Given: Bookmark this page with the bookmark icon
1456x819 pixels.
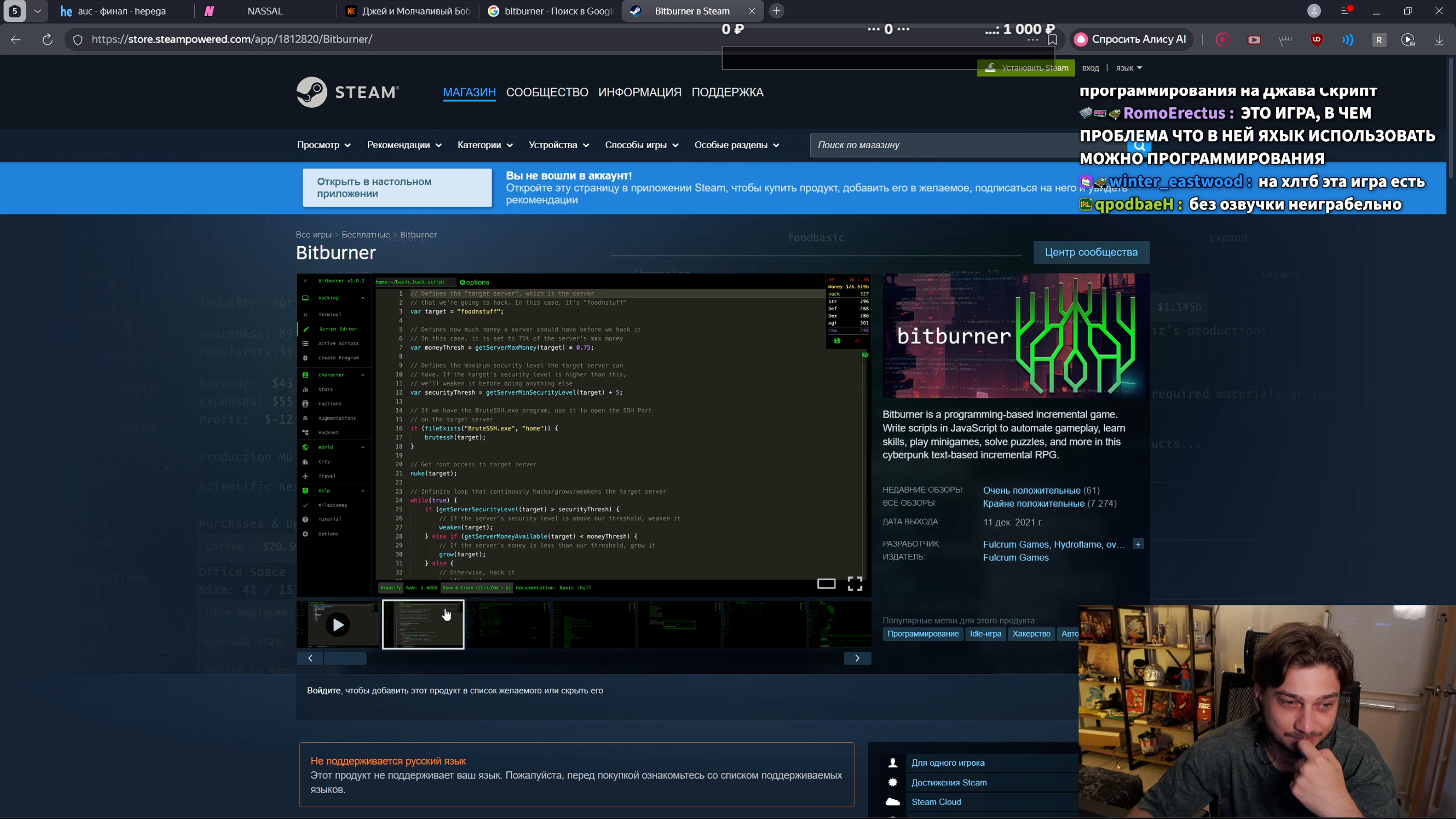Looking at the screenshot, I should 1053,39.
